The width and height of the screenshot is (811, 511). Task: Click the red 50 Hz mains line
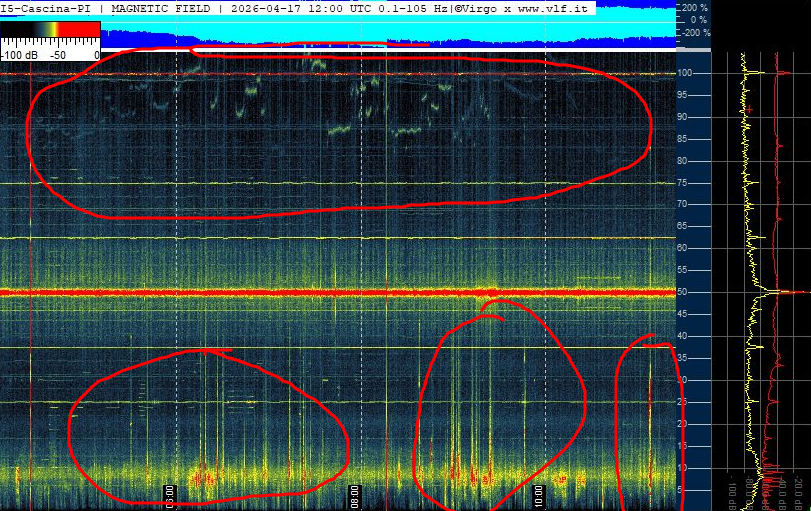(300, 293)
